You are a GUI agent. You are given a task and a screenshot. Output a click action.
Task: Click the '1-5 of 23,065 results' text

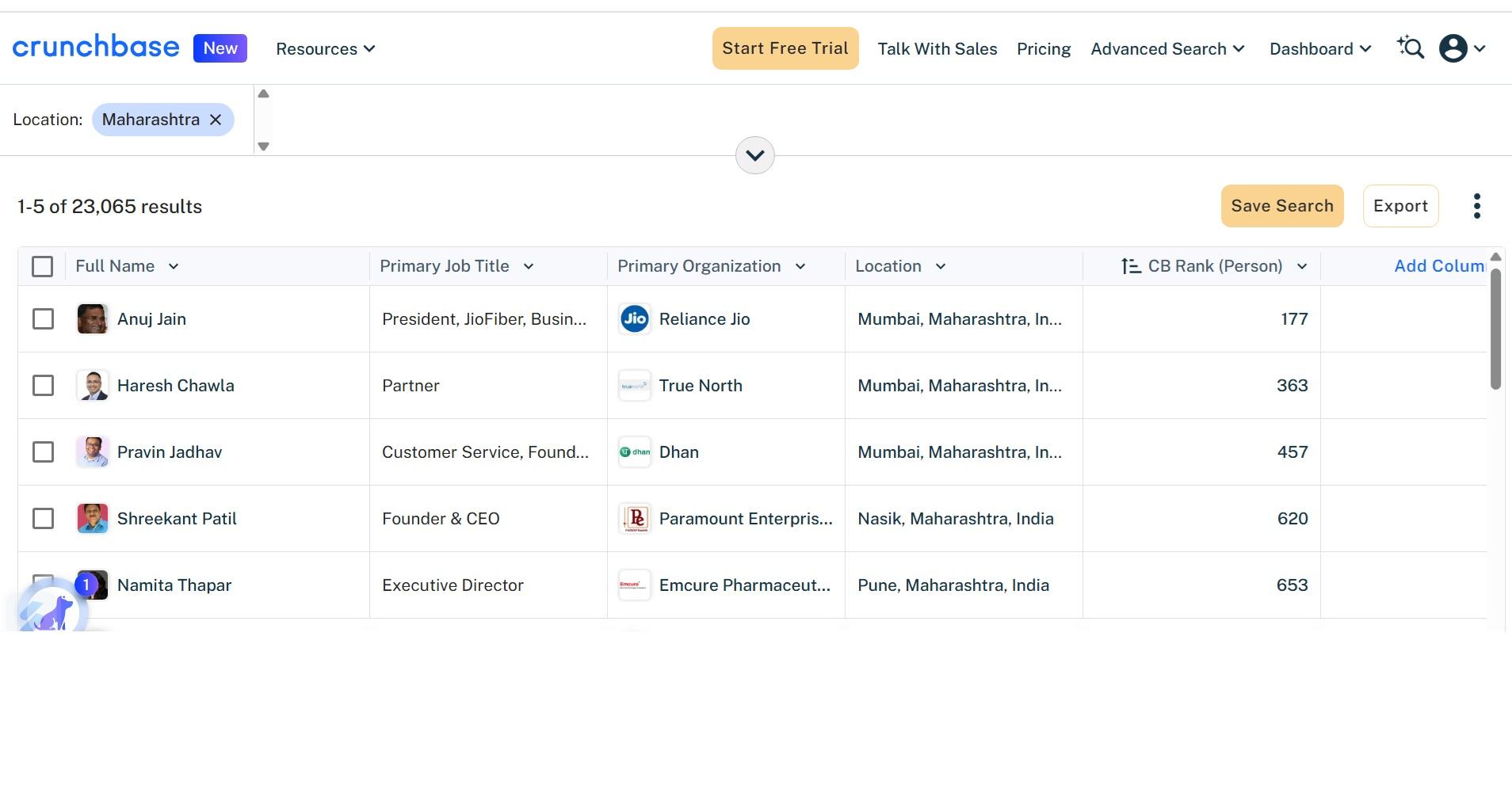pos(110,207)
